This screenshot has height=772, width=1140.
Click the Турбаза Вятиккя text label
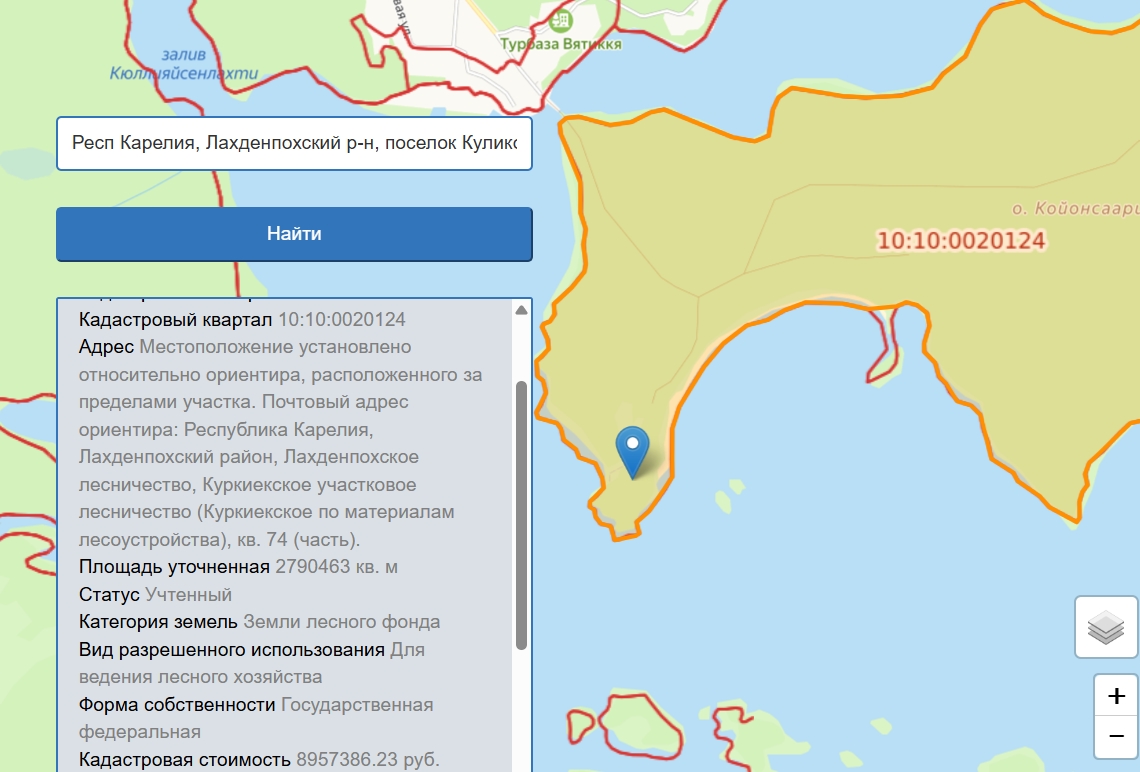(x=561, y=44)
